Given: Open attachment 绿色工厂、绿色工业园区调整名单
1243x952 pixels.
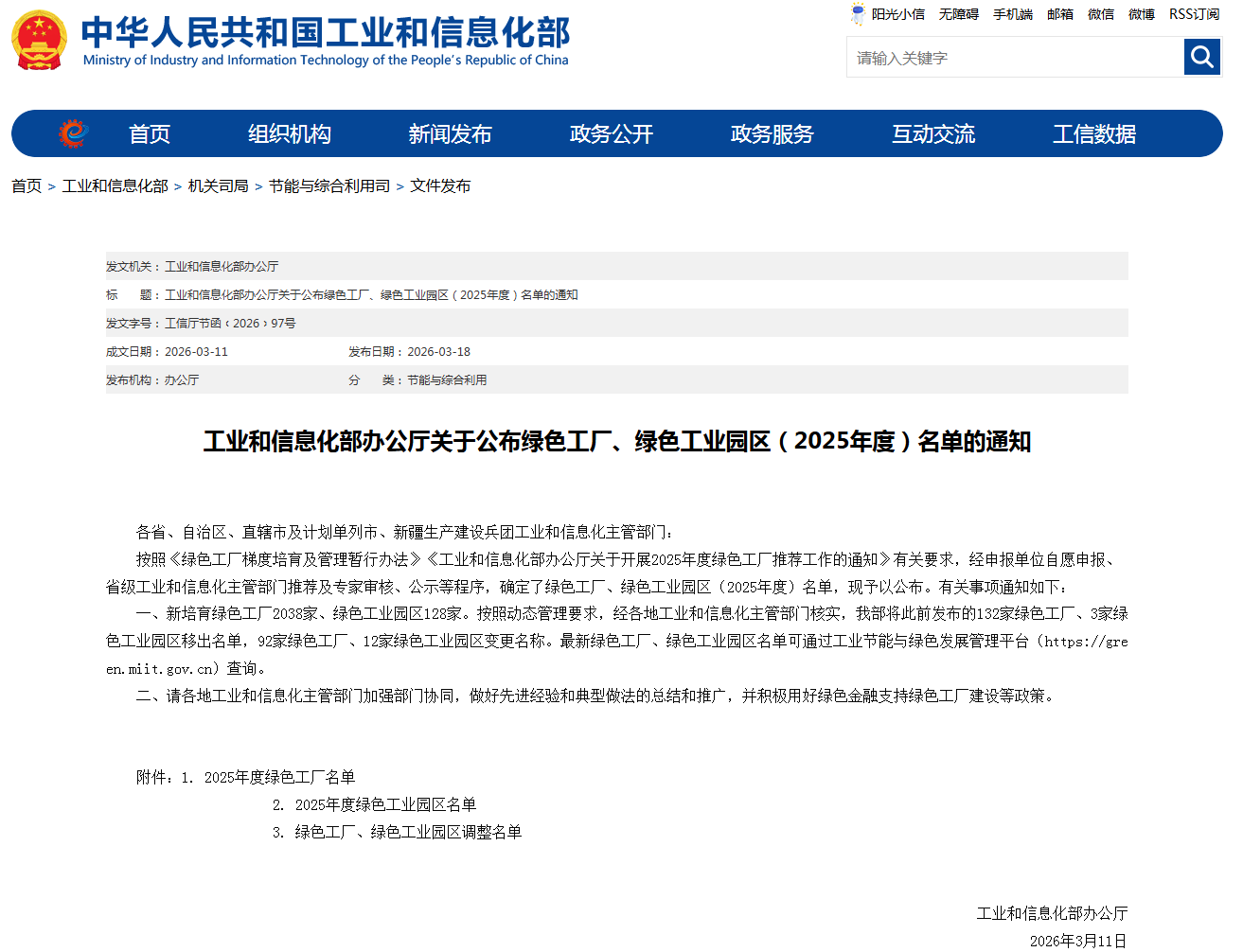Looking at the screenshot, I should [x=408, y=833].
